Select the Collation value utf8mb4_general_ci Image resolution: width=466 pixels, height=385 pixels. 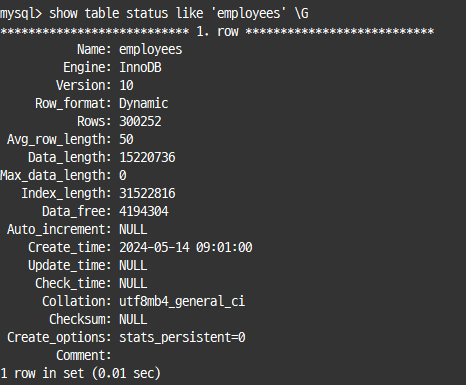[x=182, y=302]
